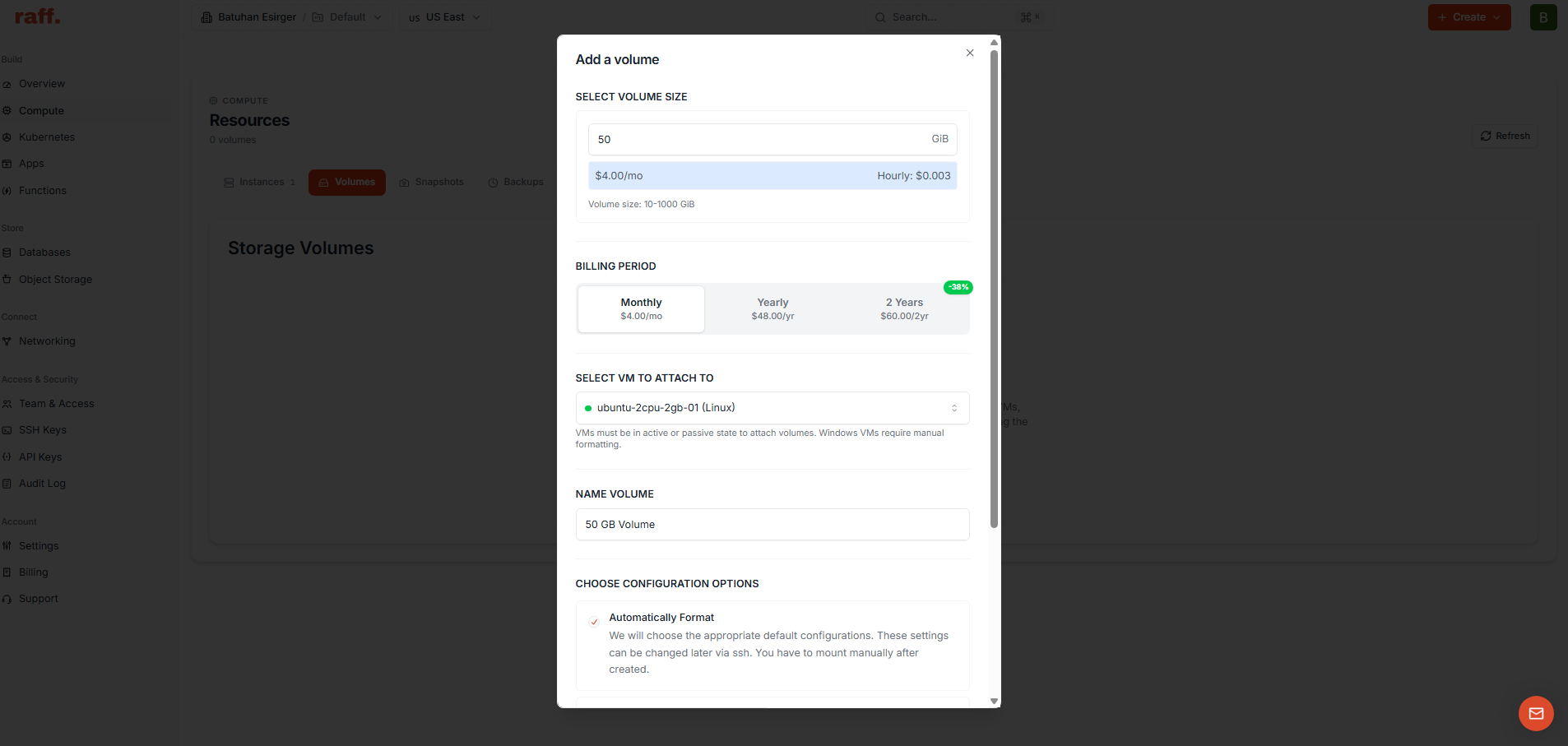Click the $4.00/mo price bar
The width and height of the screenshot is (1568, 746).
pos(772,176)
